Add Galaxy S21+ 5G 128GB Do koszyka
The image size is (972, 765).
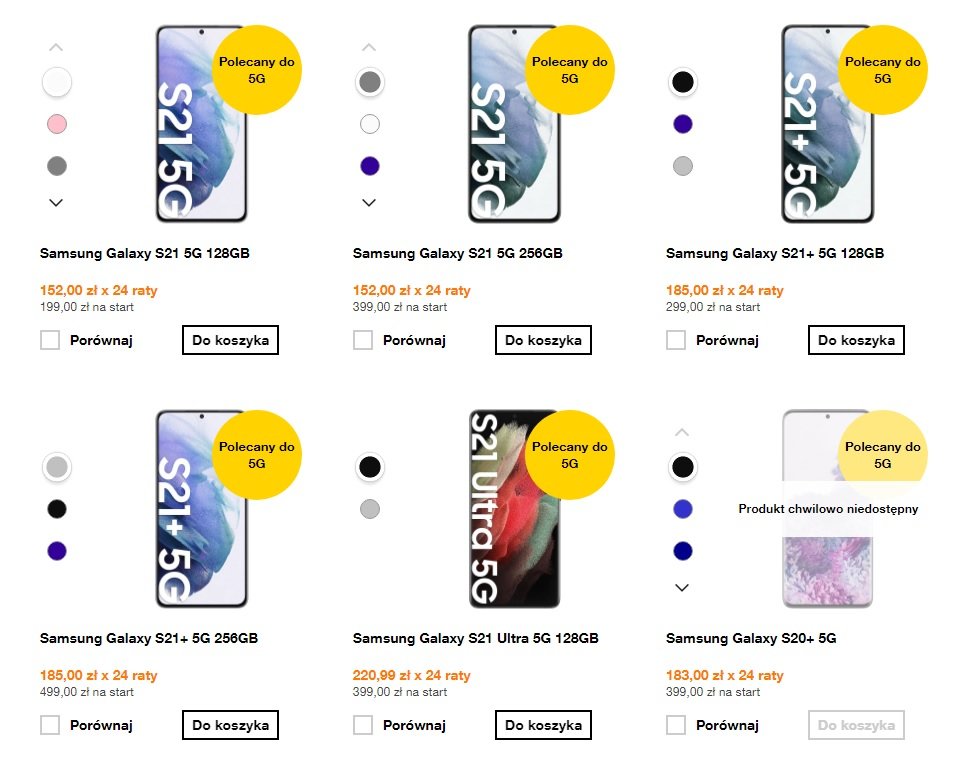[857, 340]
